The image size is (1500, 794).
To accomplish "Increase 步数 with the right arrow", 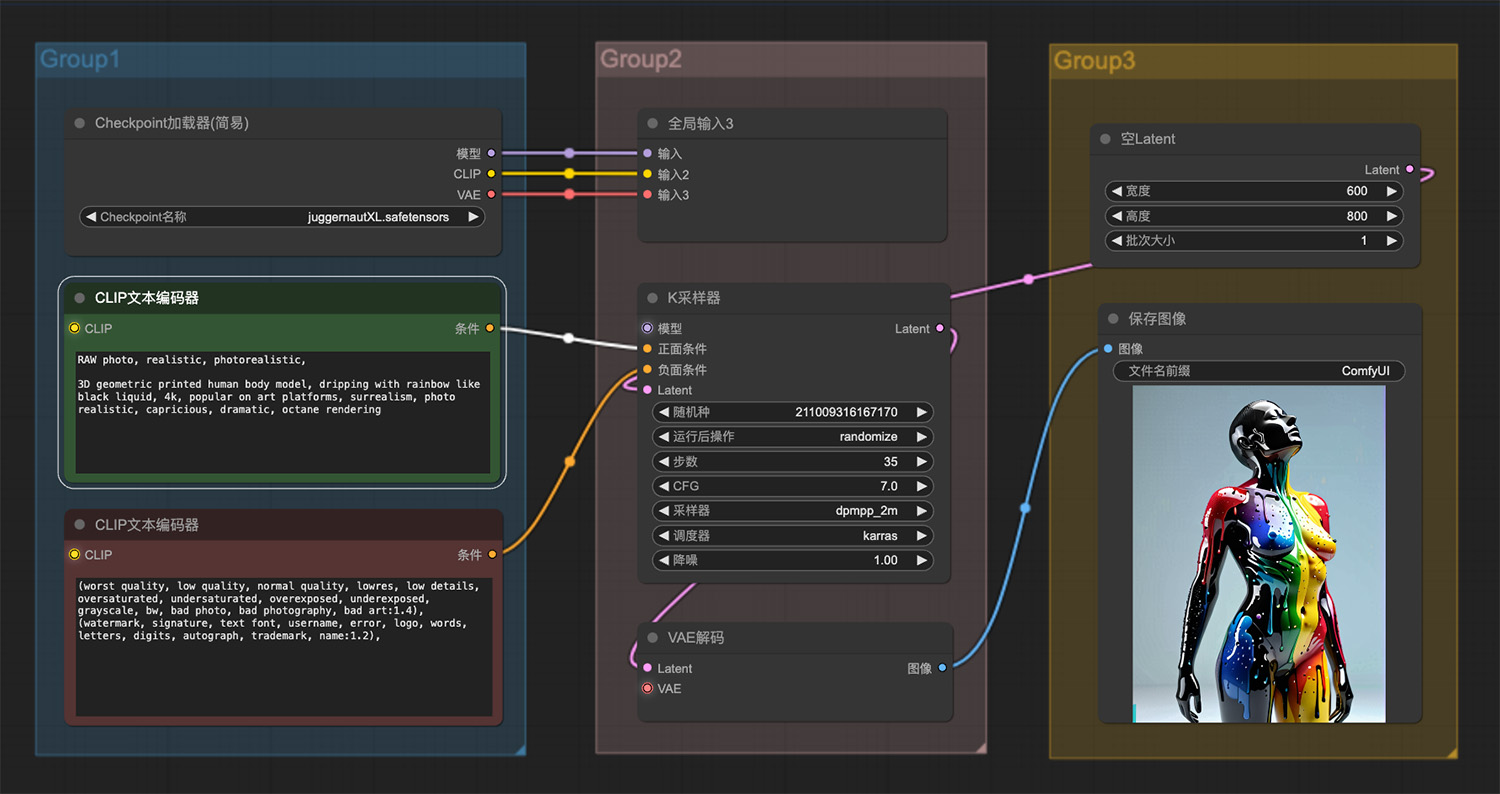I will click(921, 462).
